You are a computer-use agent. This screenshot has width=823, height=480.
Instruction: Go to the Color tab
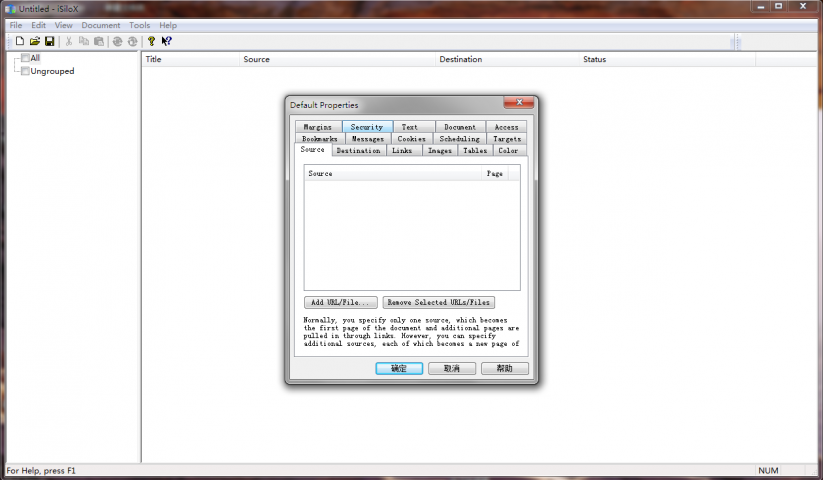coord(508,150)
